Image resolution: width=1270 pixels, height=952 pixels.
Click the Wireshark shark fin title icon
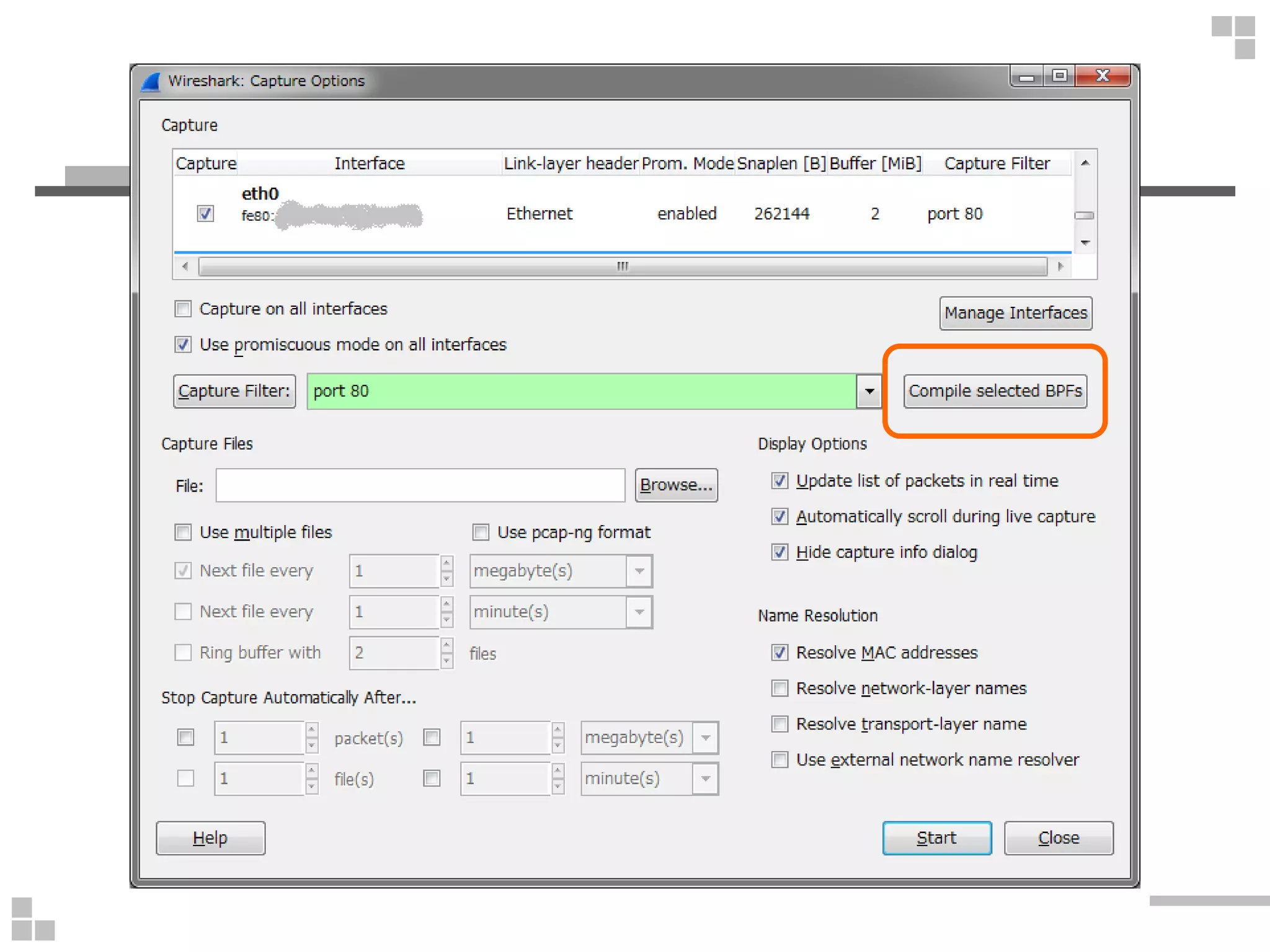tap(151, 82)
